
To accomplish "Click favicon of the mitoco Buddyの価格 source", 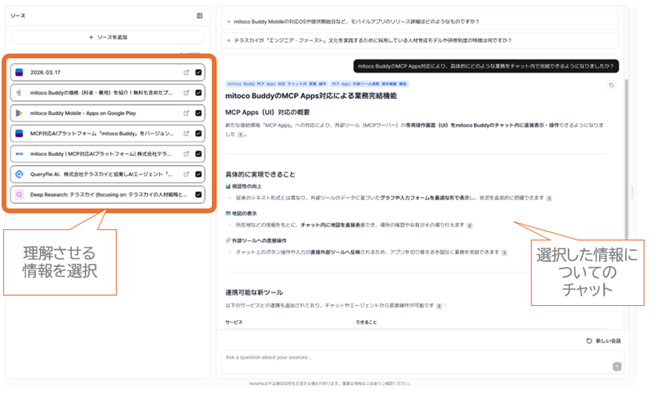I will (x=19, y=93).
